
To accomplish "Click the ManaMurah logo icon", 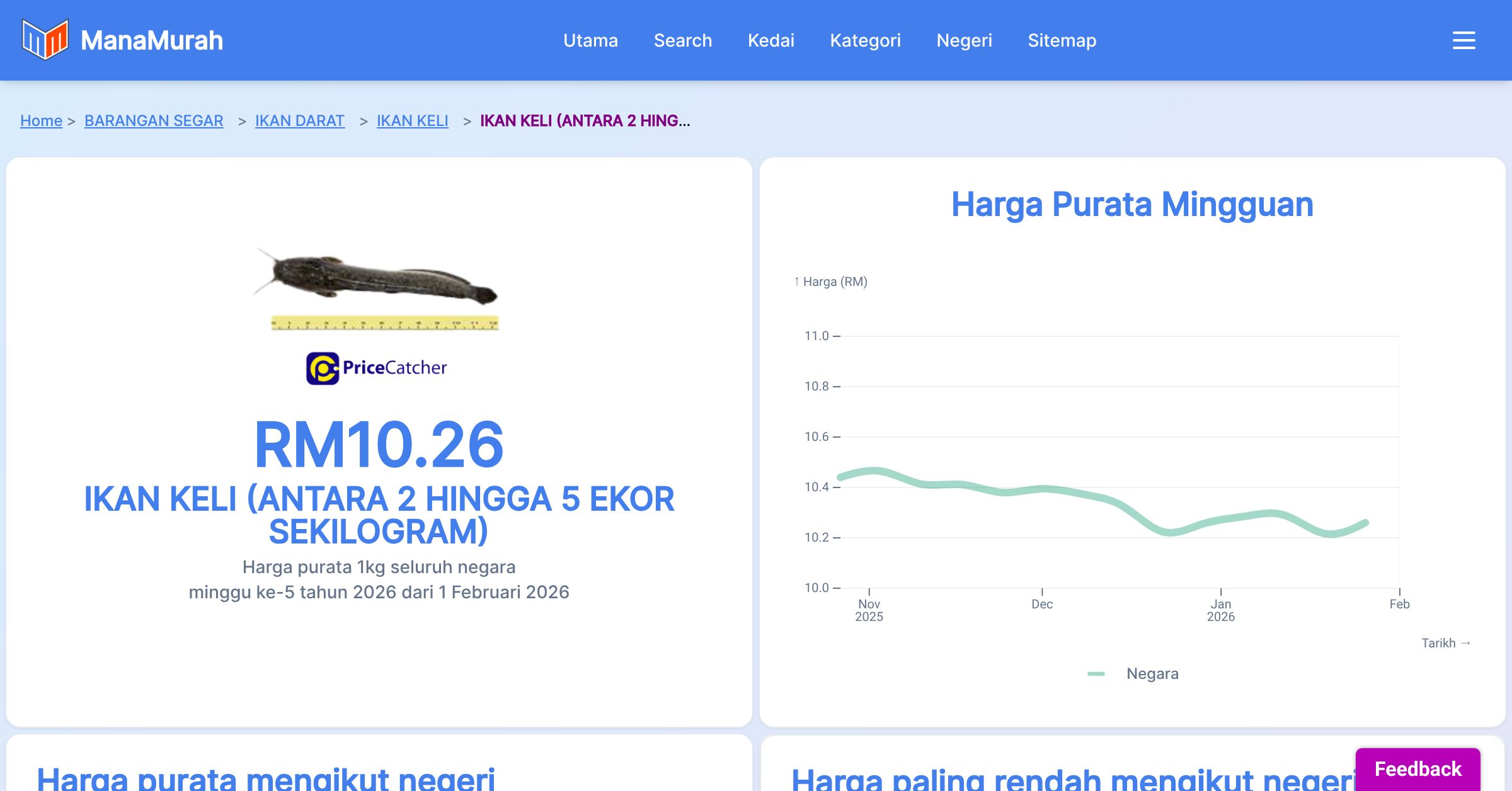I will 44,40.
